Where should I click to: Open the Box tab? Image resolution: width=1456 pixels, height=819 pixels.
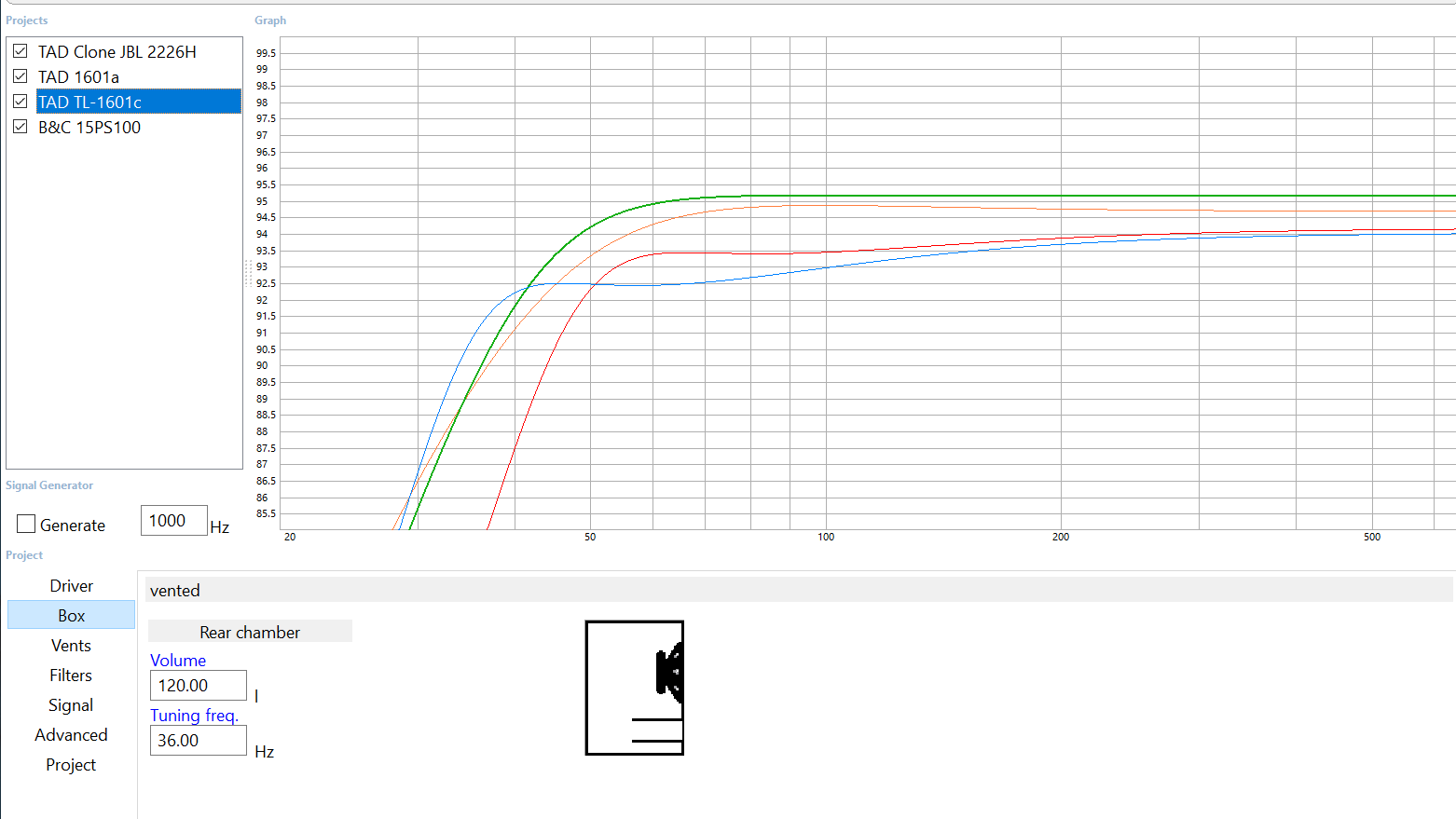click(x=71, y=615)
